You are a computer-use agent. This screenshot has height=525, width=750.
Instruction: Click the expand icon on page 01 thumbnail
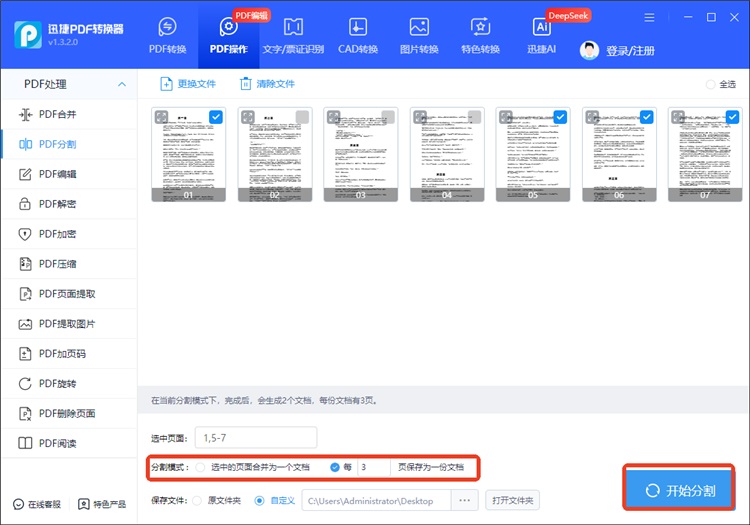pyautogui.click(x=160, y=117)
